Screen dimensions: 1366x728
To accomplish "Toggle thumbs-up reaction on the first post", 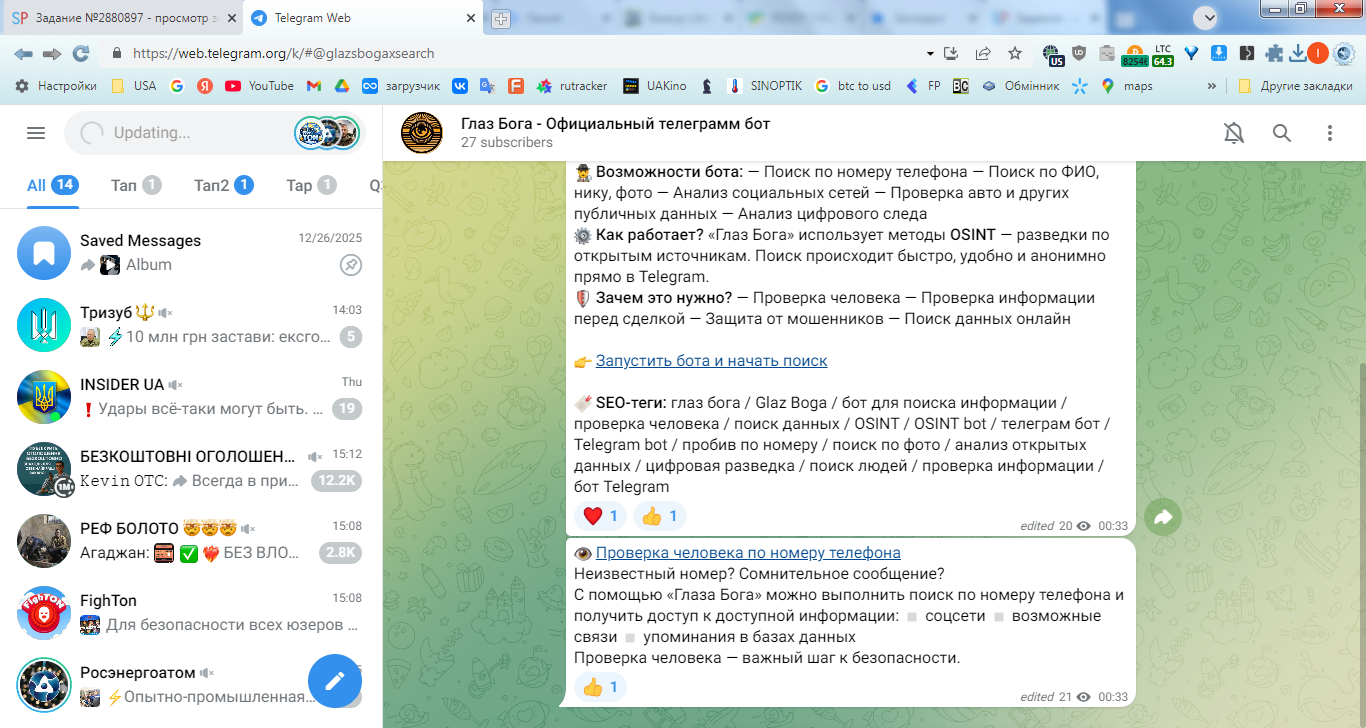I will [x=660, y=516].
